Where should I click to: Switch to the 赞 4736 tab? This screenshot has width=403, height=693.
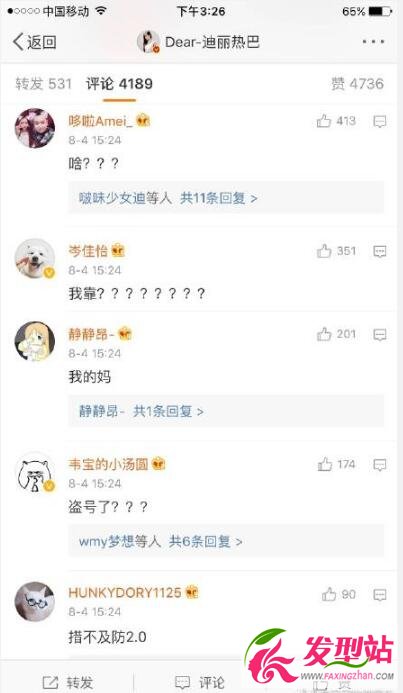357,84
